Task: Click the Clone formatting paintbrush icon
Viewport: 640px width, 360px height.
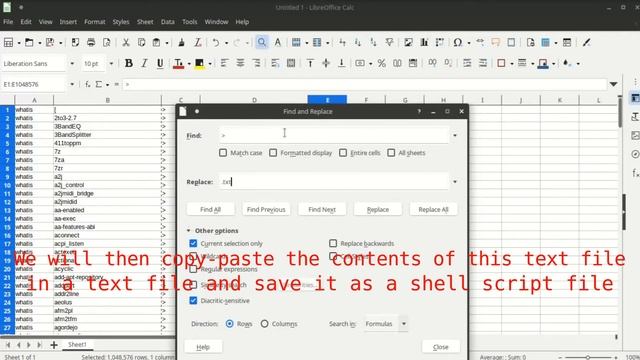Action: (x=181, y=42)
